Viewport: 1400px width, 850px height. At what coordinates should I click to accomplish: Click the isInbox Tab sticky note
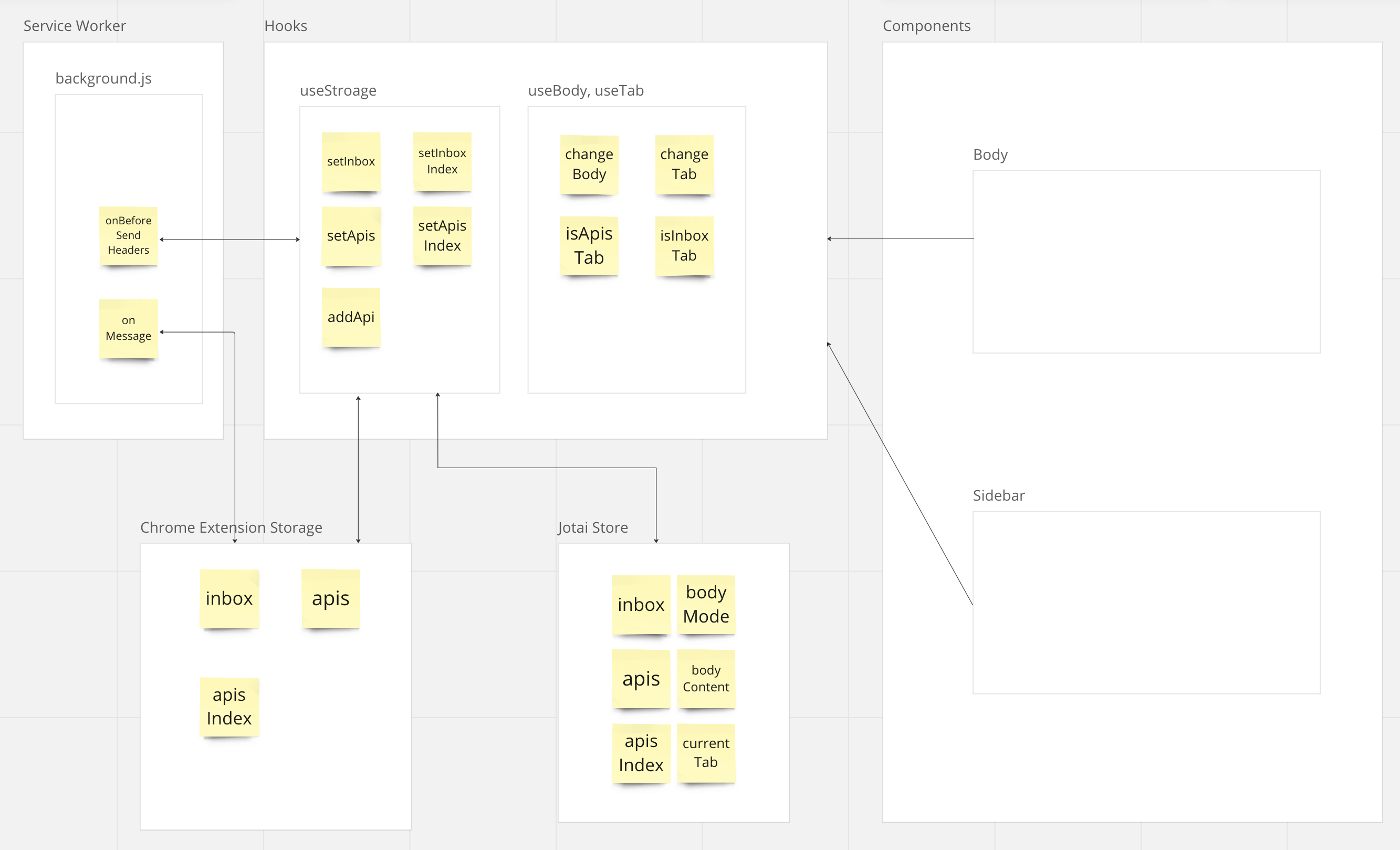coord(684,246)
